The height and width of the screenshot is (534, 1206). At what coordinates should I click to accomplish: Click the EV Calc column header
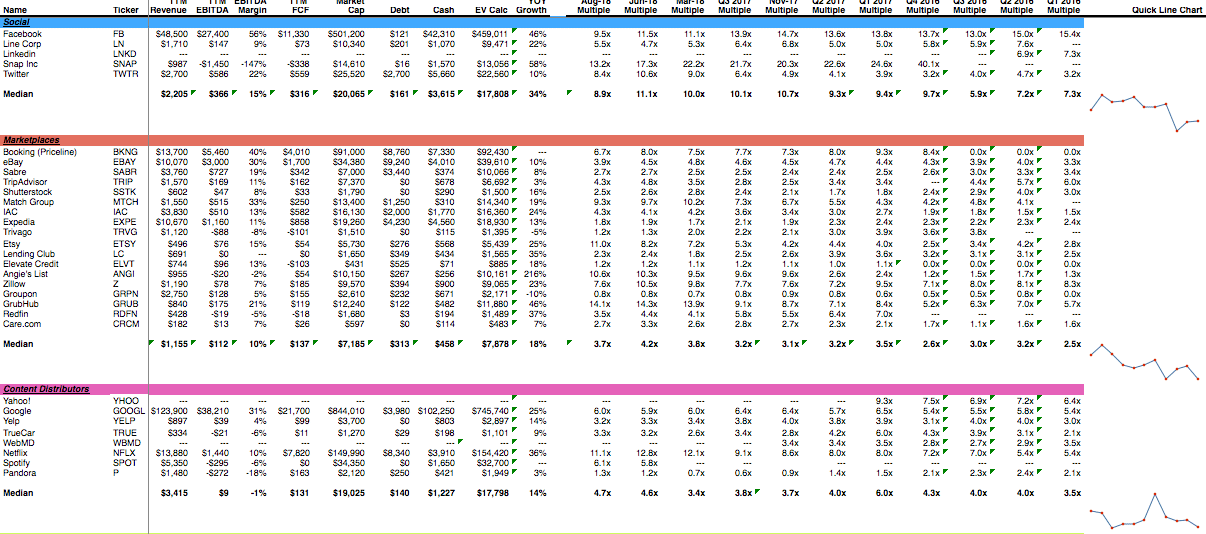click(x=491, y=10)
